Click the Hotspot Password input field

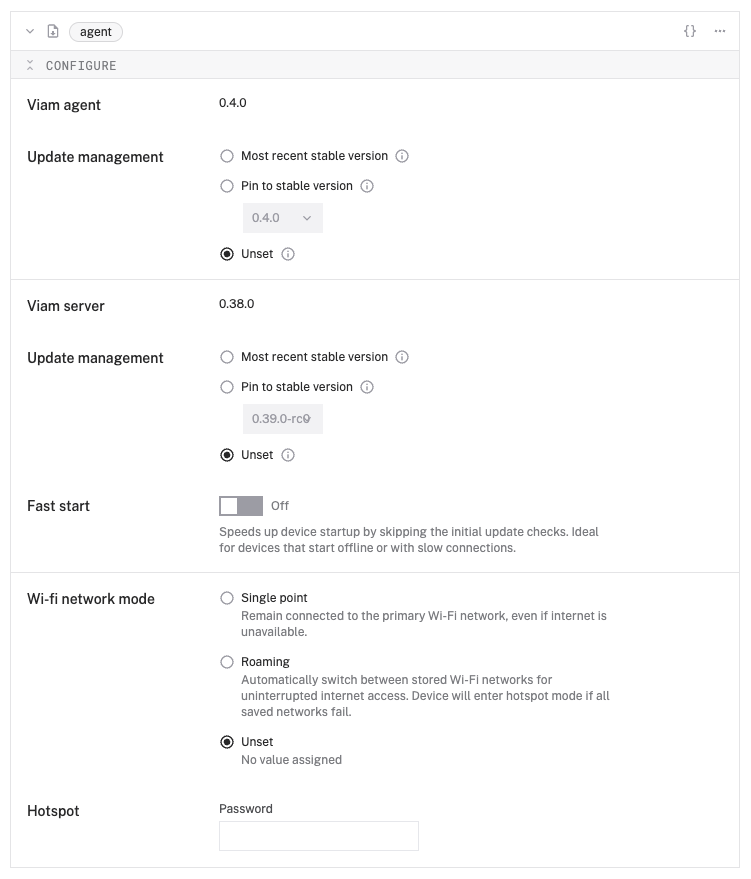point(318,836)
